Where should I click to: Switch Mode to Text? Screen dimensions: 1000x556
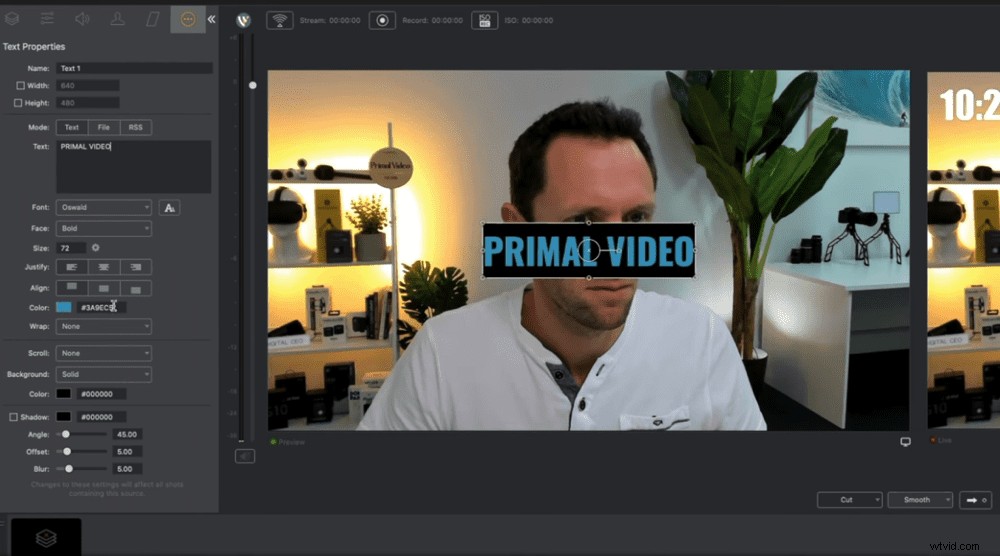(x=71, y=128)
